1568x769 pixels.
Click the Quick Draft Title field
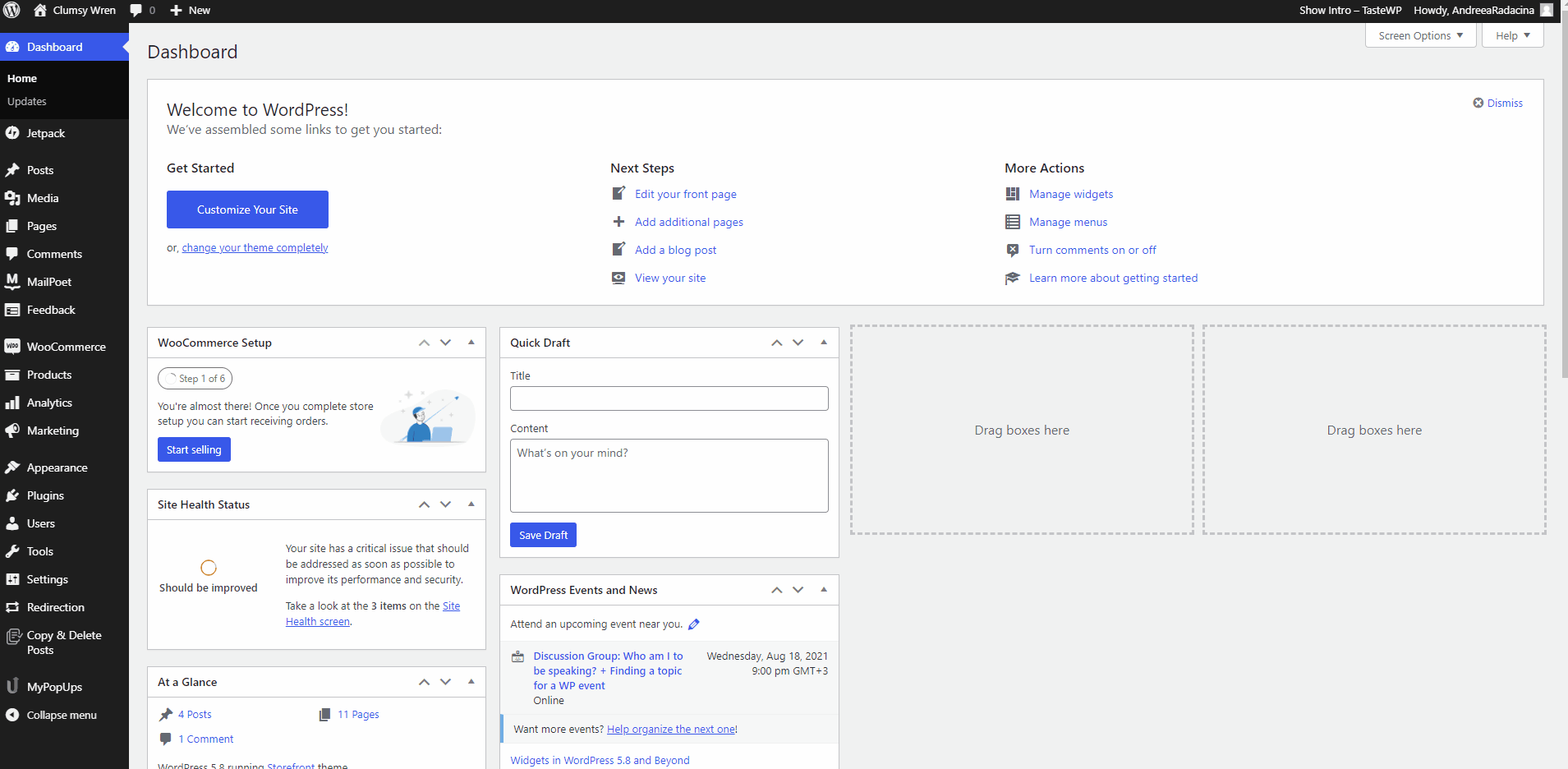669,398
